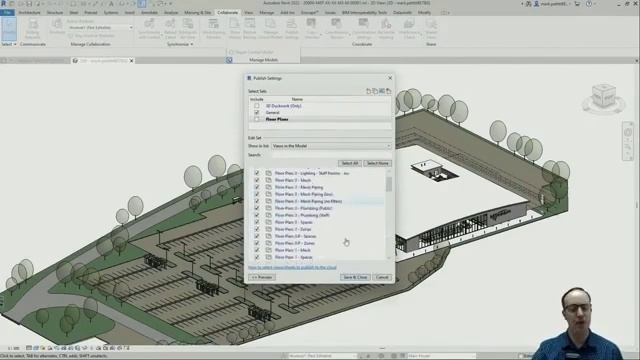640x360 pixels.
Task: Expand the Select panel dropdown
Action: 9,44
